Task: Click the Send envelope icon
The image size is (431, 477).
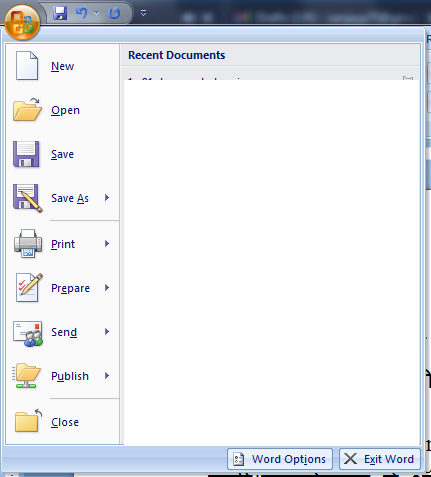Action: coord(28,333)
